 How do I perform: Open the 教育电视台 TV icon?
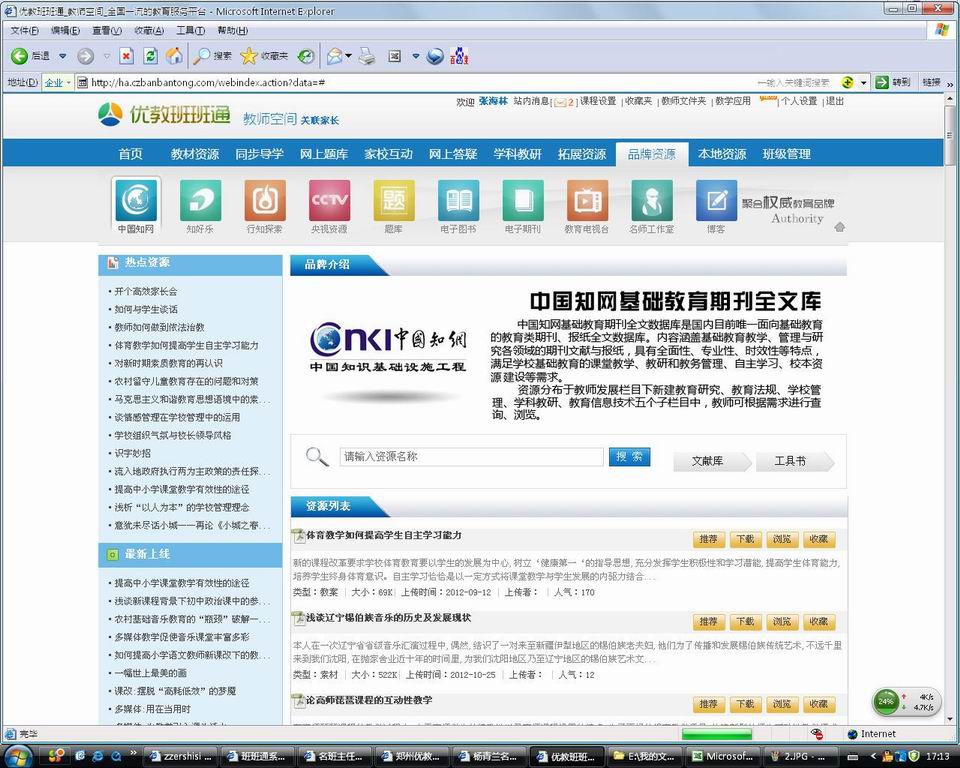pyautogui.click(x=587, y=201)
